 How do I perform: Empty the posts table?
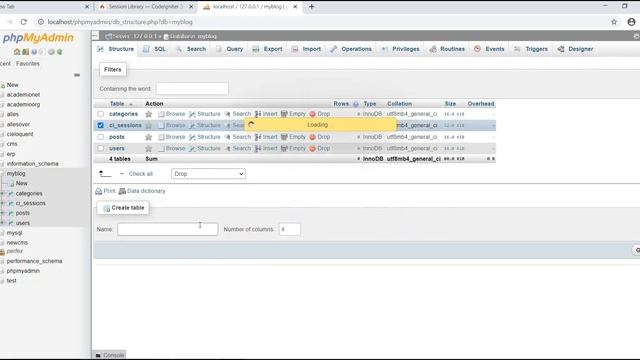click(x=293, y=137)
